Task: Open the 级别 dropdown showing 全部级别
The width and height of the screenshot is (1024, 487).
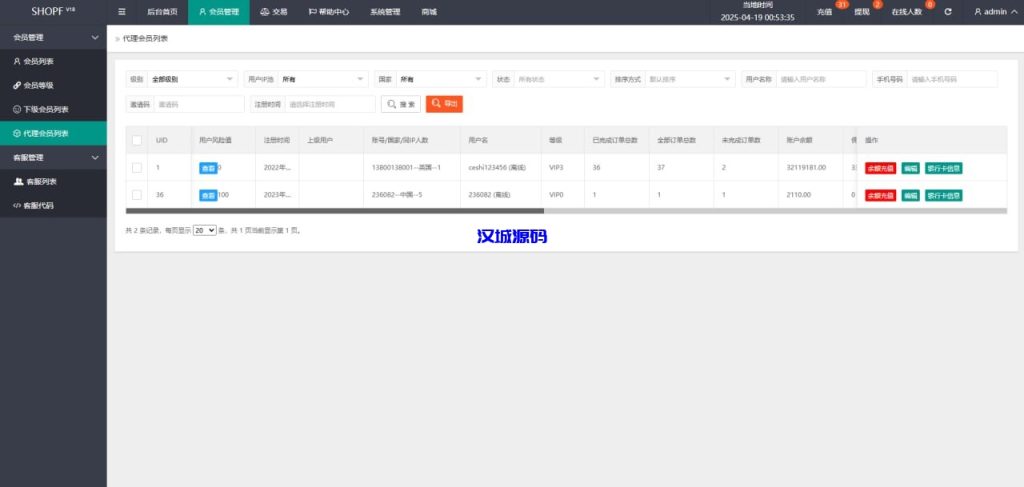Action: click(x=193, y=79)
